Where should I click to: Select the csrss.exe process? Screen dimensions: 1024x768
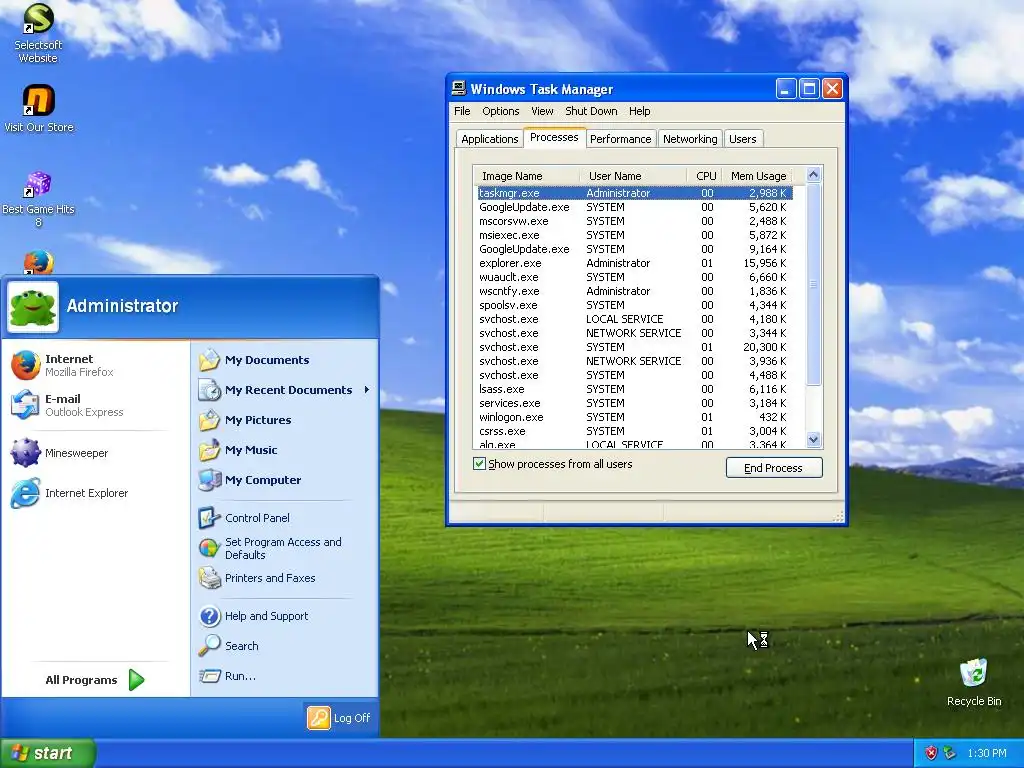635,431
